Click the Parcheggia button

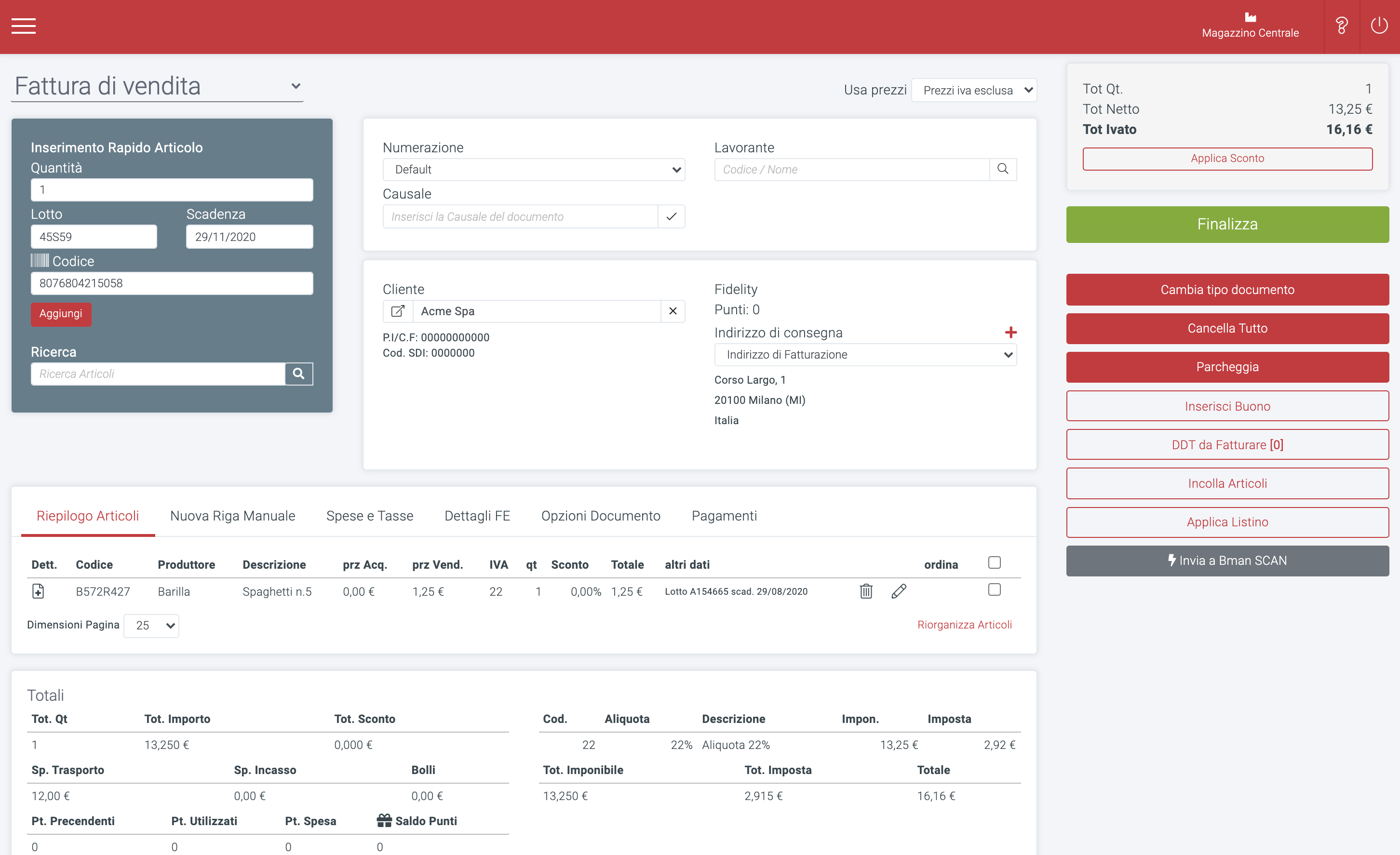[1227, 367]
